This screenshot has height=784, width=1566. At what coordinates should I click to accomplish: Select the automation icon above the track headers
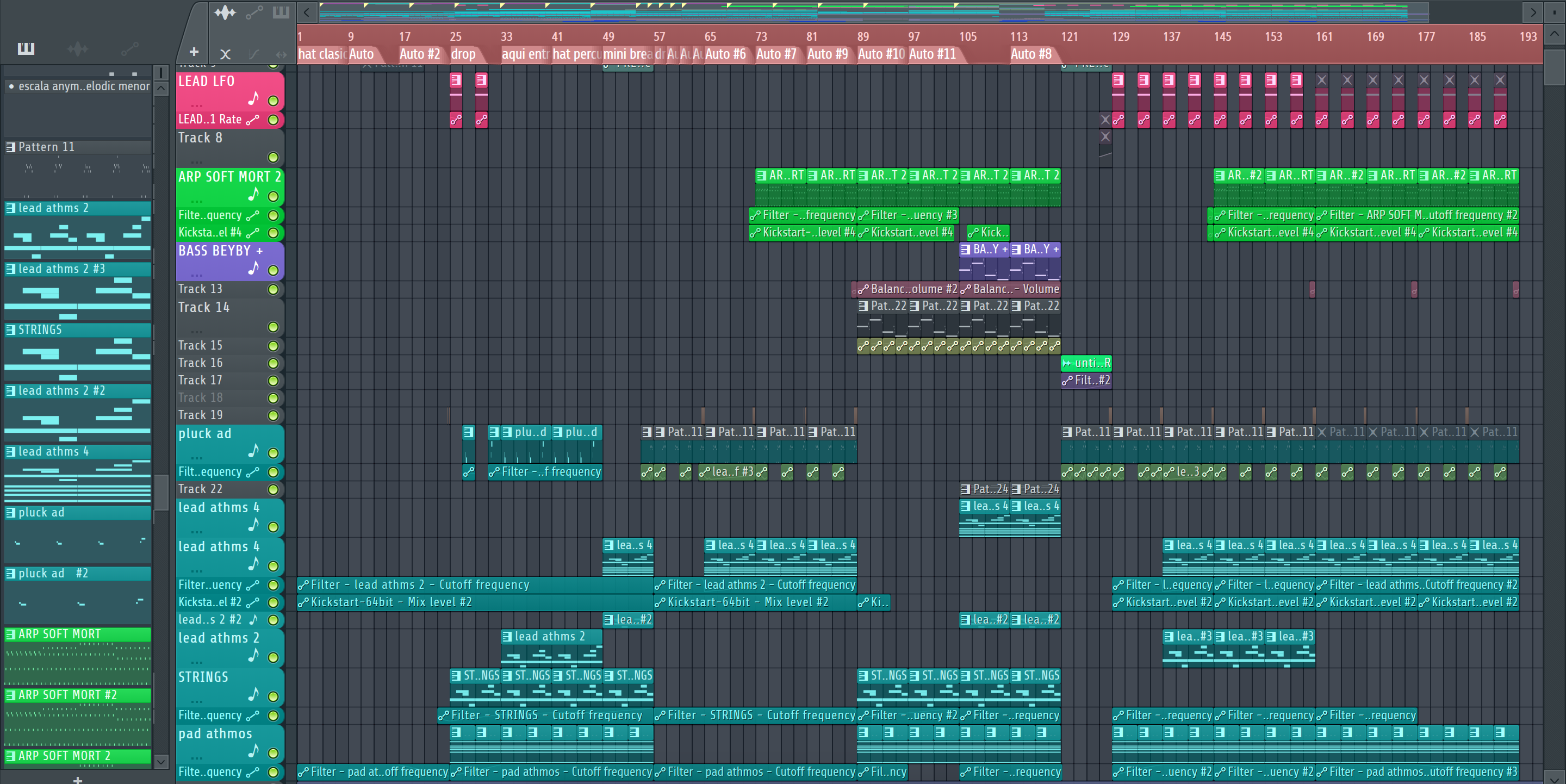click(x=254, y=12)
